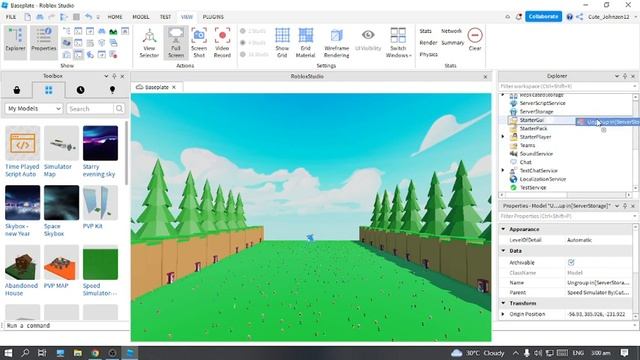Select SoundService in Explorer

[x=536, y=153]
